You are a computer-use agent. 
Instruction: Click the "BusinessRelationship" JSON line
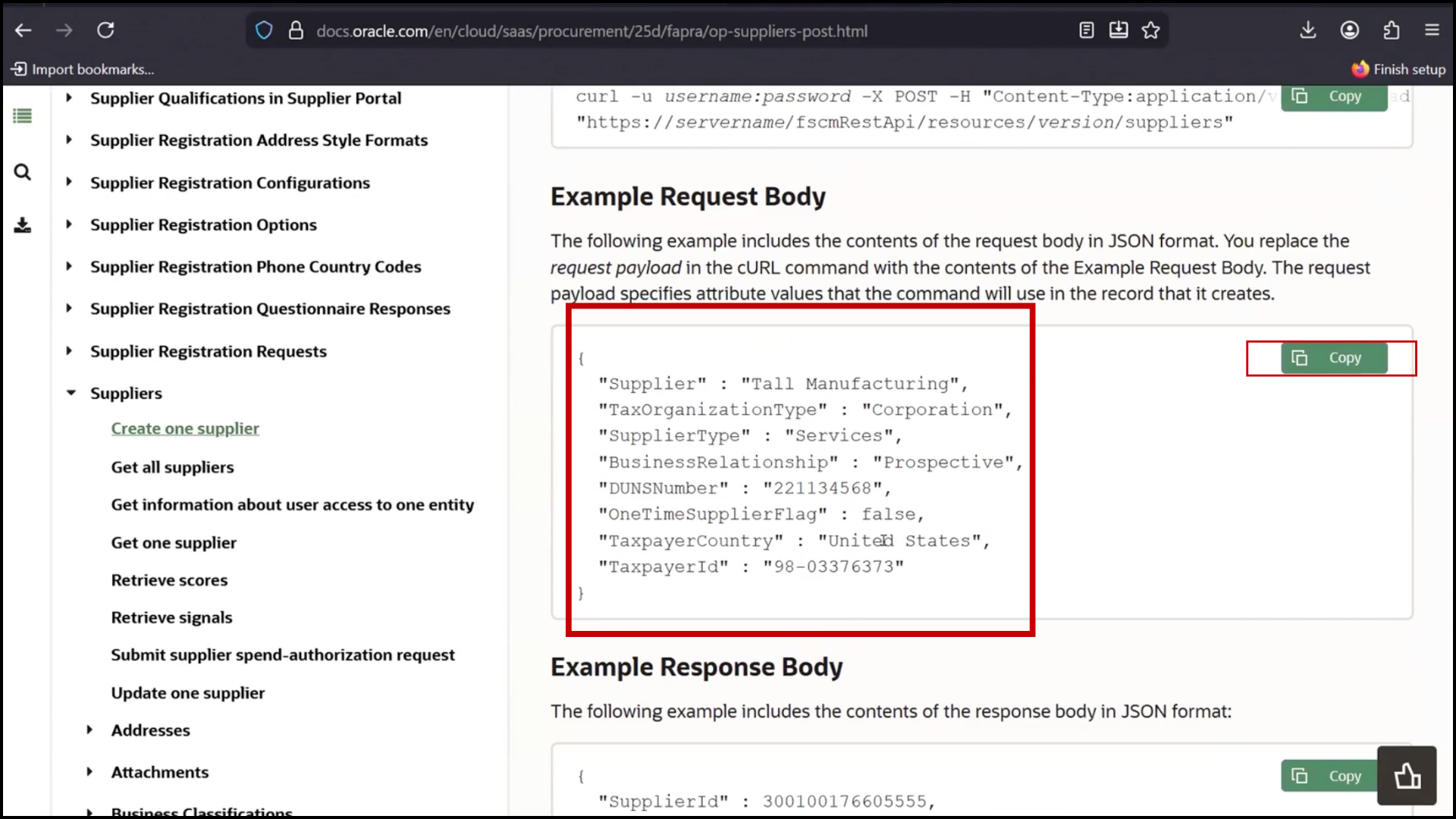click(811, 463)
